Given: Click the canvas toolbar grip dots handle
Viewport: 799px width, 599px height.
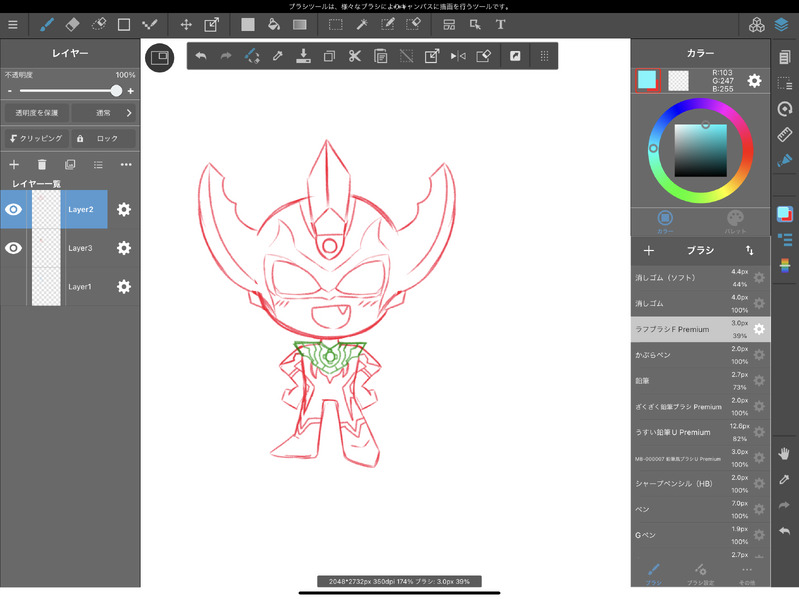Looking at the screenshot, I should tap(544, 56).
